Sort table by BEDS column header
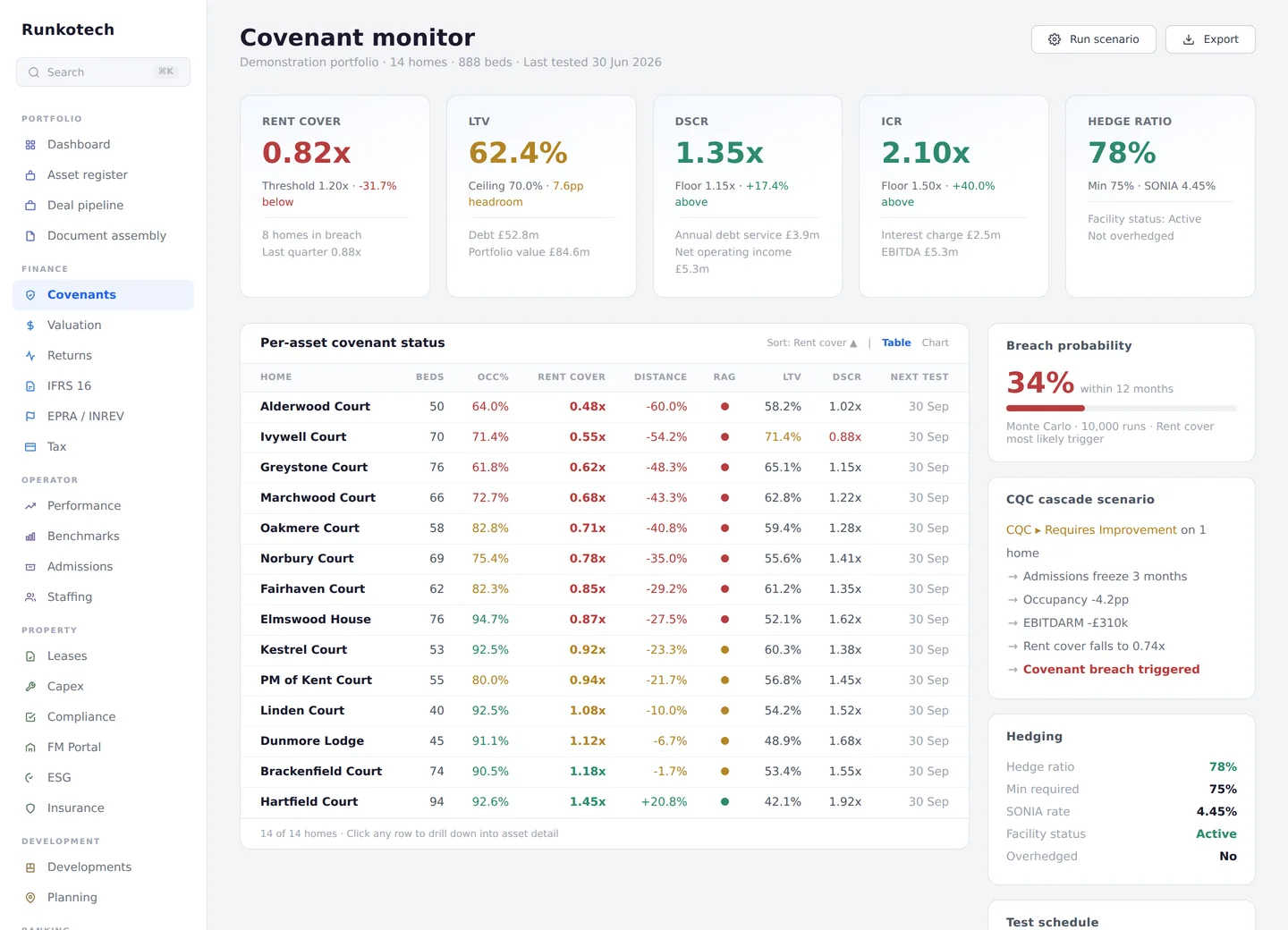The height and width of the screenshot is (930, 1288). pos(430,377)
